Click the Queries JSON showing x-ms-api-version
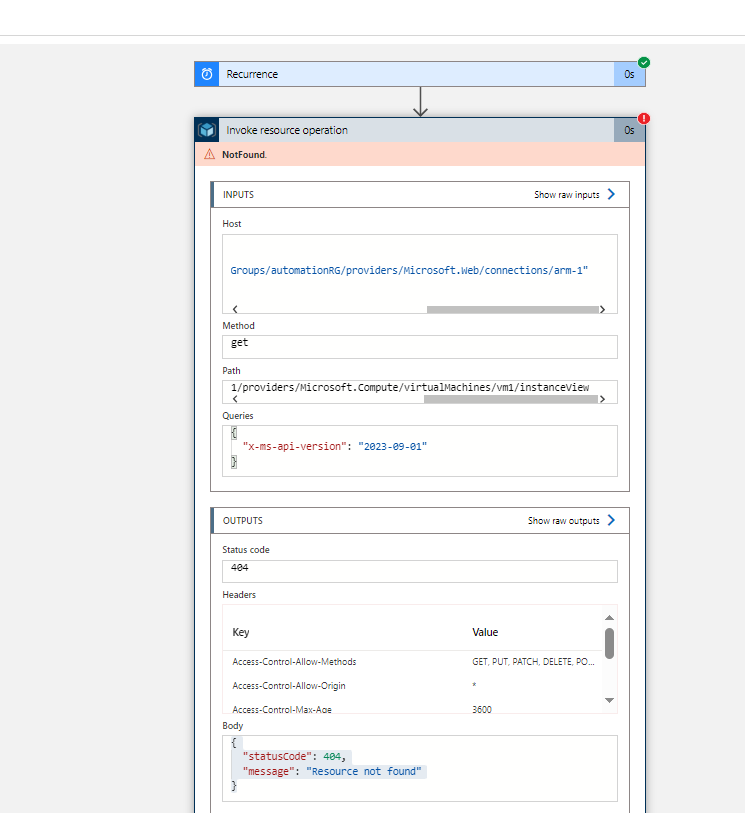The width and height of the screenshot is (745, 813). tap(419, 448)
